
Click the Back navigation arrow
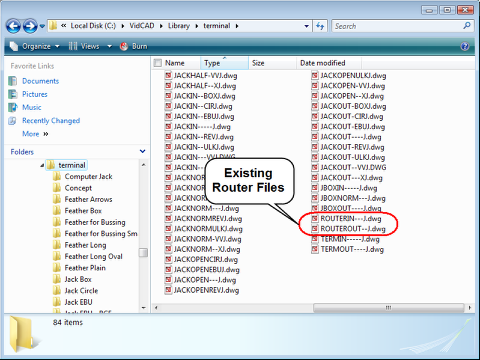click(14, 26)
